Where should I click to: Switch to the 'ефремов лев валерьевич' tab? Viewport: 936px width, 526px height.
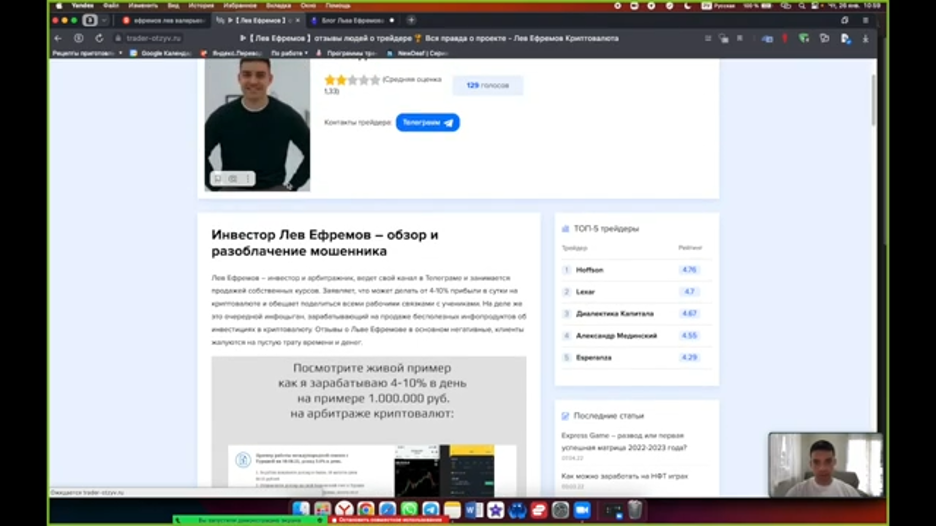click(x=165, y=20)
